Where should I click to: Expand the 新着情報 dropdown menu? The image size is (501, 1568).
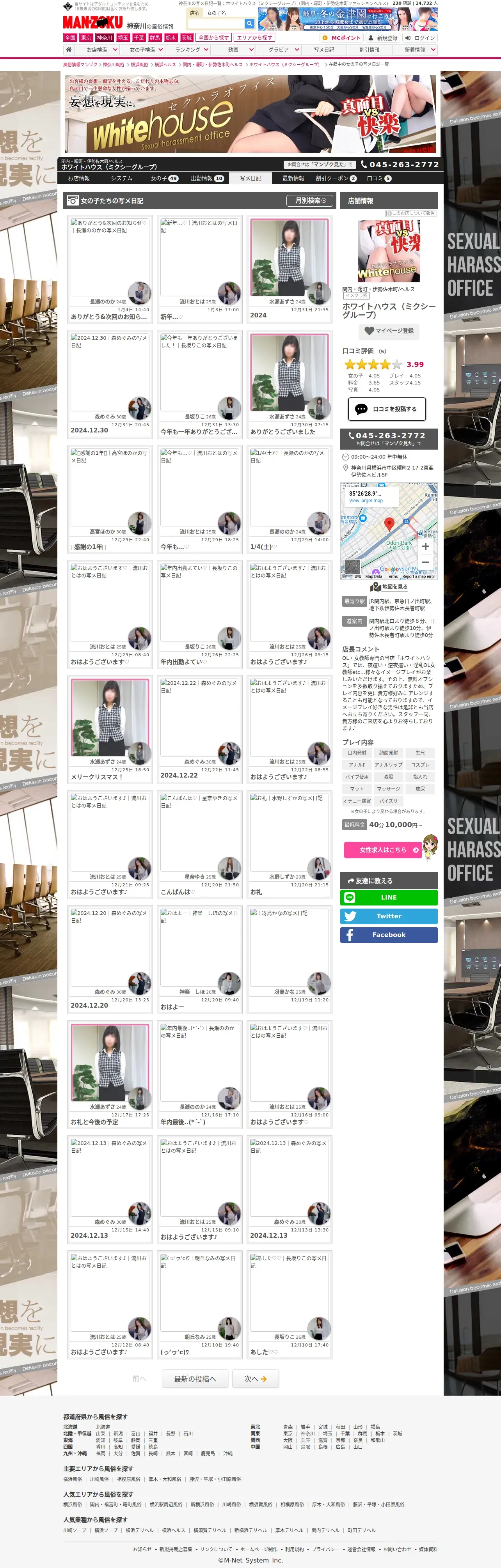click(x=414, y=50)
